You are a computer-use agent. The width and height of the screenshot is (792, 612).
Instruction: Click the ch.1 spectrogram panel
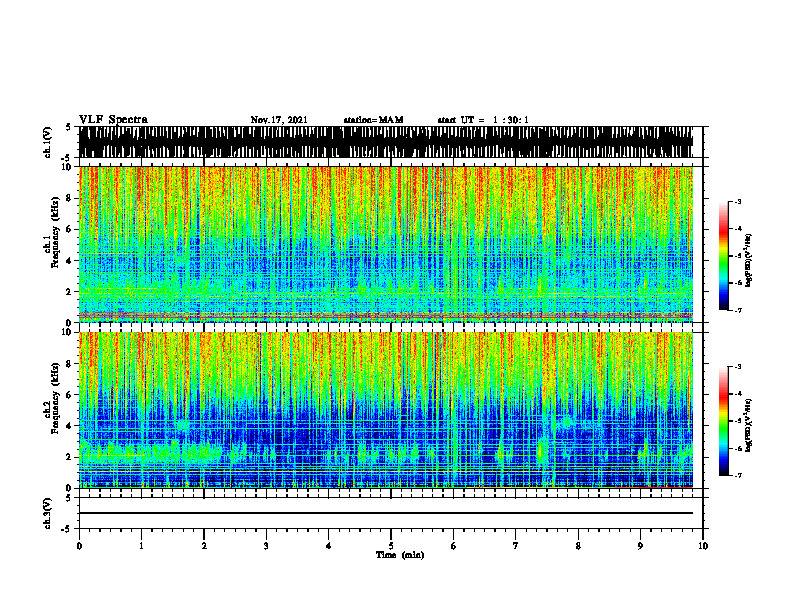(x=385, y=244)
